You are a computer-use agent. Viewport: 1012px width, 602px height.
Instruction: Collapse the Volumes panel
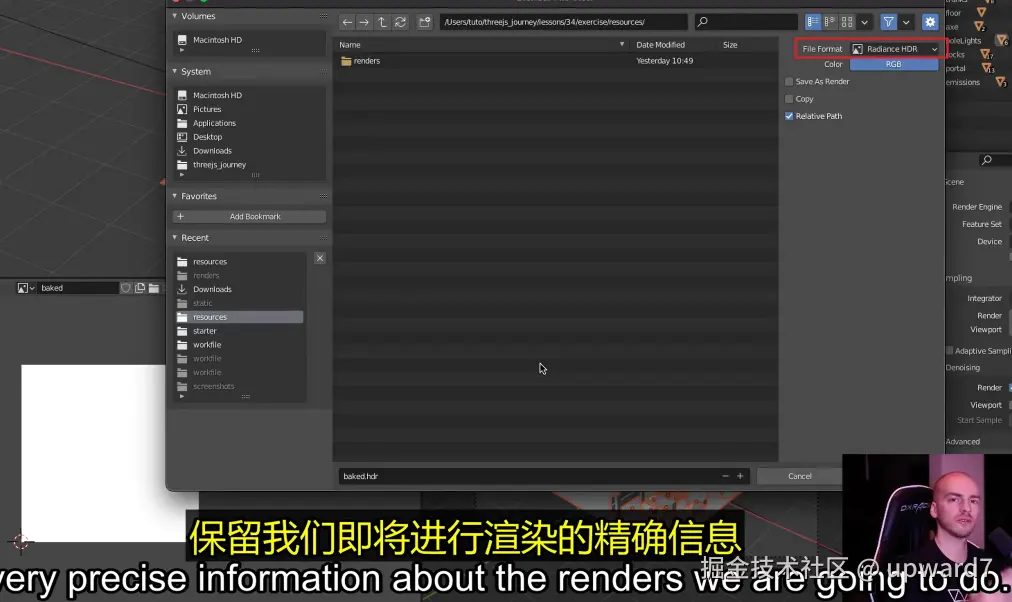point(174,15)
